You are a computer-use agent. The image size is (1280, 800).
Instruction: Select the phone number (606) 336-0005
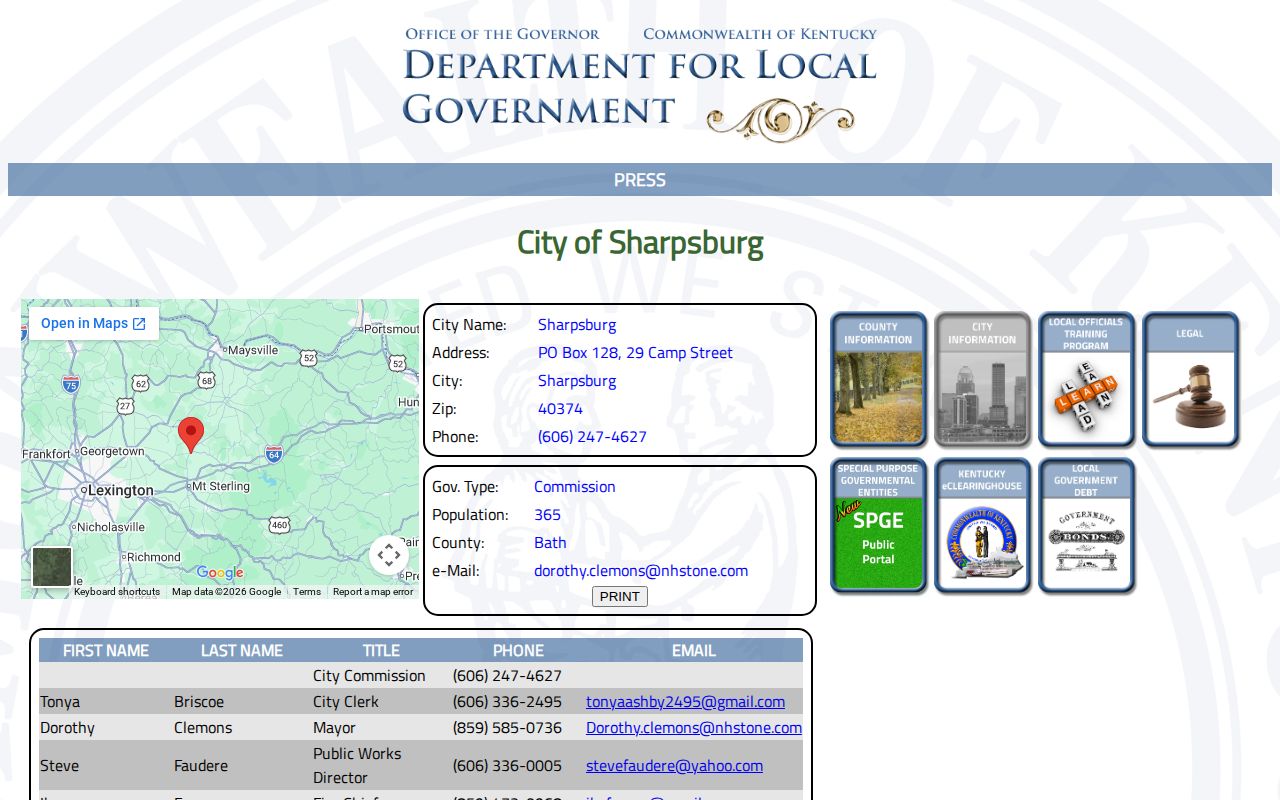[507, 766]
